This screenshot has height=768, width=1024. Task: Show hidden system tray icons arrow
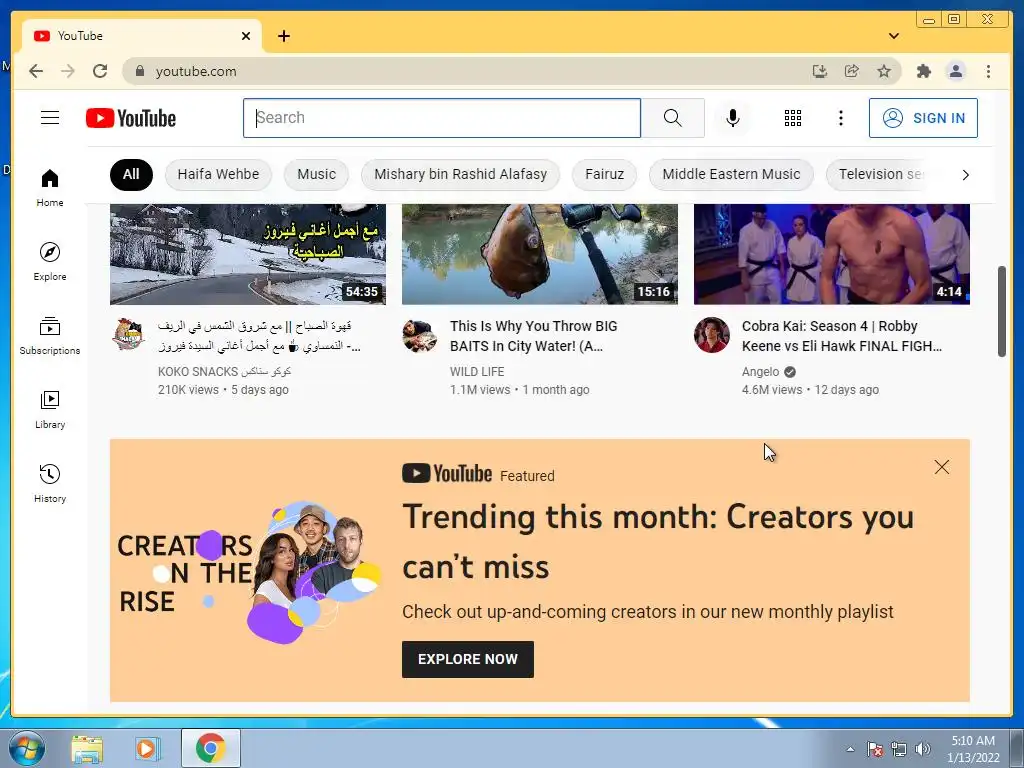pyautogui.click(x=850, y=749)
